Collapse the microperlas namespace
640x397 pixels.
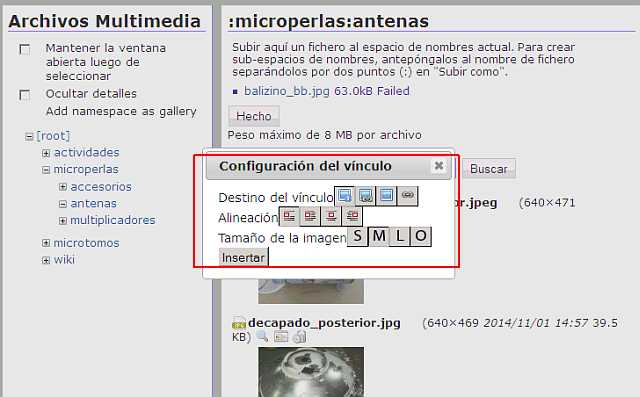(46, 170)
